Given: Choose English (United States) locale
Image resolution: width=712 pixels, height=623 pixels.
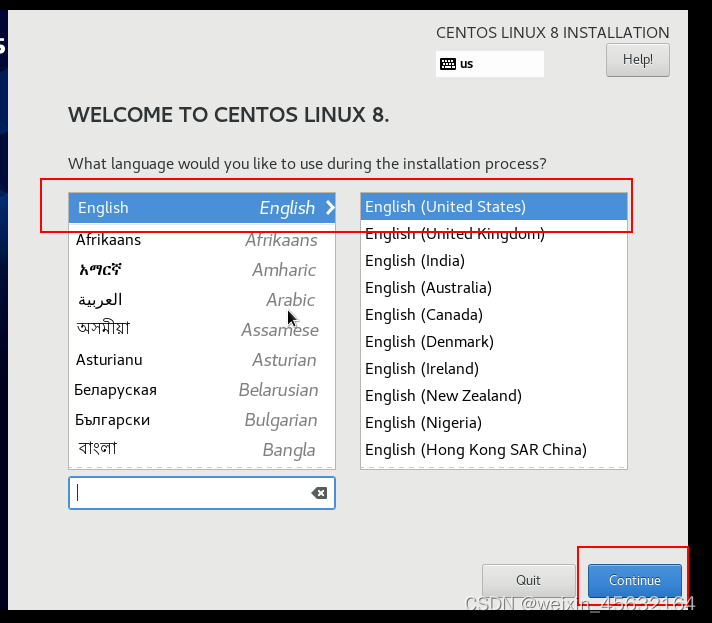Looking at the screenshot, I should click(494, 207).
